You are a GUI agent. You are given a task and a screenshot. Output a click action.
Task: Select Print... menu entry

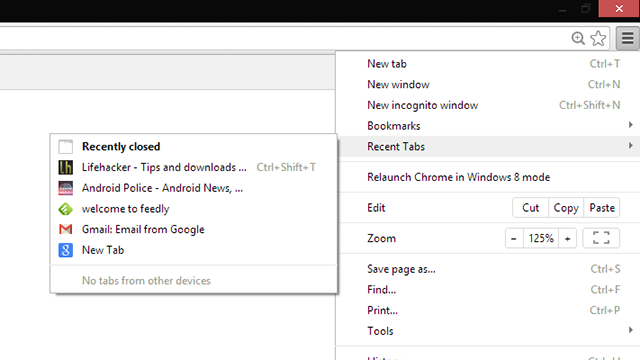pyautogui.click(x=488, y=311)
